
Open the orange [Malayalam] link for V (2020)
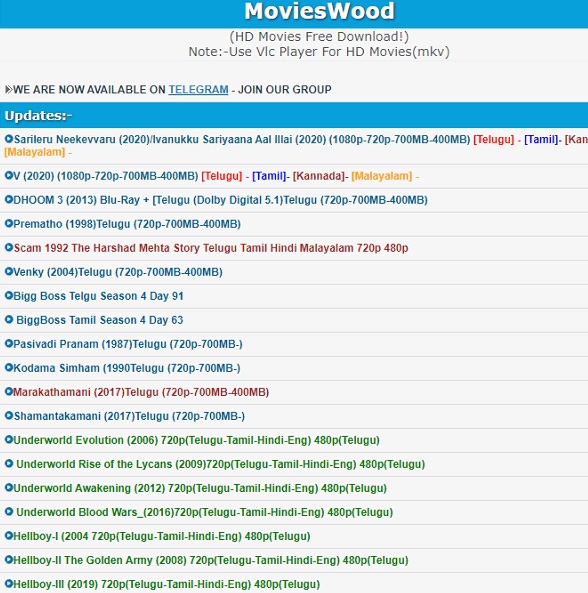click(382, 176)
